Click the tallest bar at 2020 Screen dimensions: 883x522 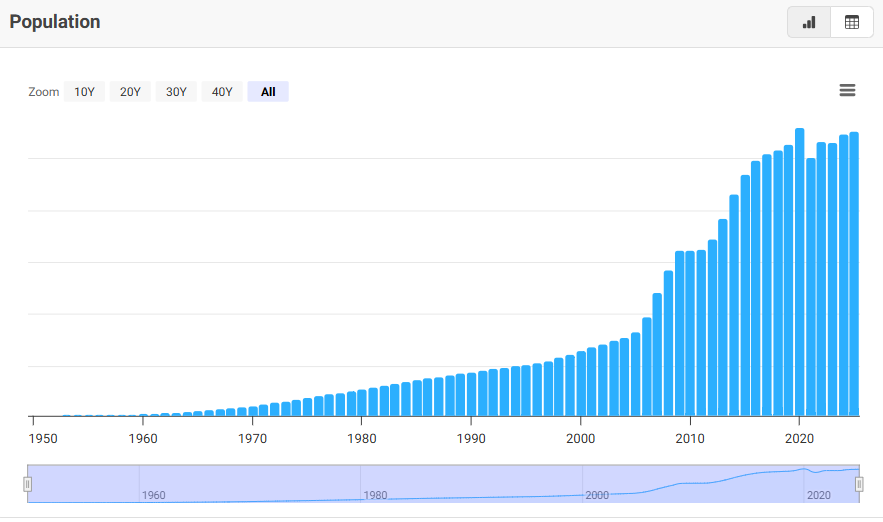799,273
